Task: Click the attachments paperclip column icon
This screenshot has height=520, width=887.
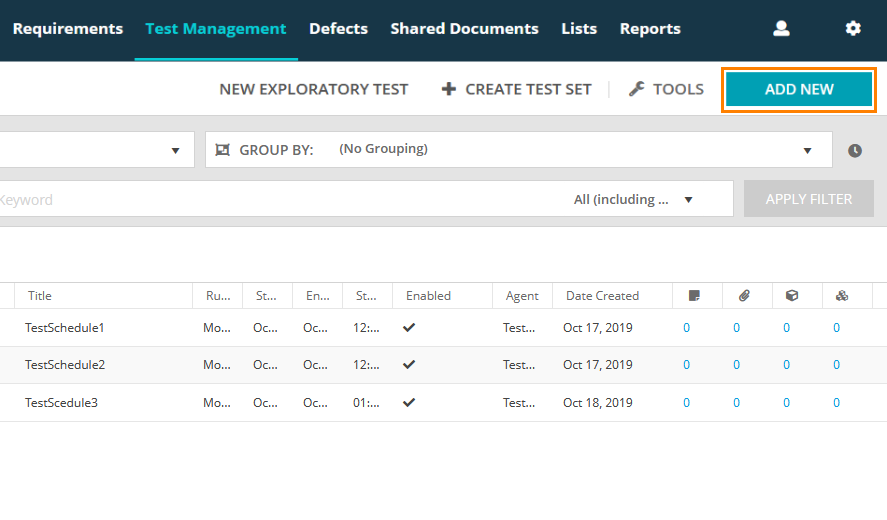Action: click(744, 296)
